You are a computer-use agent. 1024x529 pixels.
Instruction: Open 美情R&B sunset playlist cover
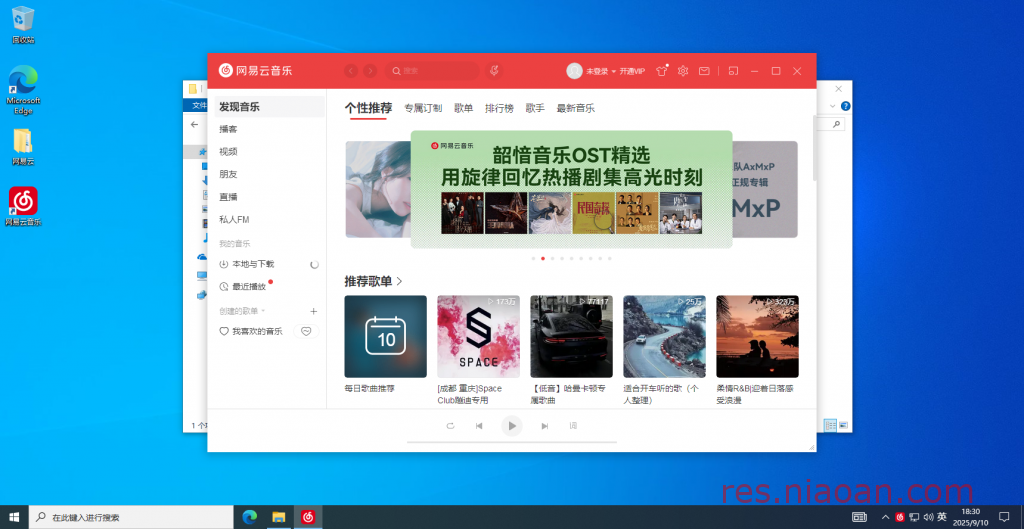[758, 336]
